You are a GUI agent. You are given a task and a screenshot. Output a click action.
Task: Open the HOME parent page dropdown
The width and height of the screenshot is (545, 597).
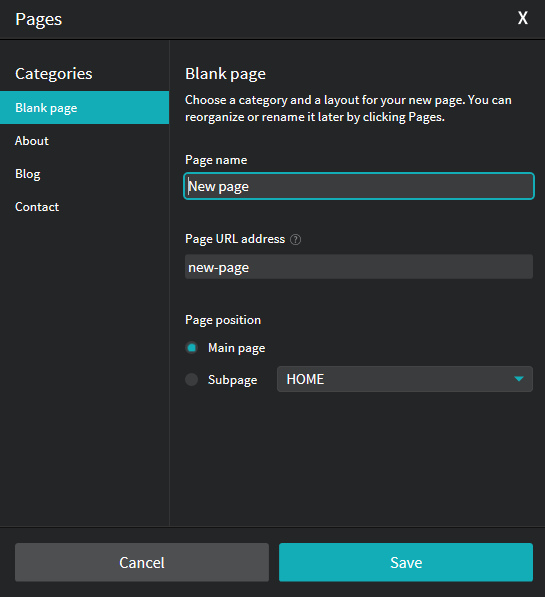404,379
